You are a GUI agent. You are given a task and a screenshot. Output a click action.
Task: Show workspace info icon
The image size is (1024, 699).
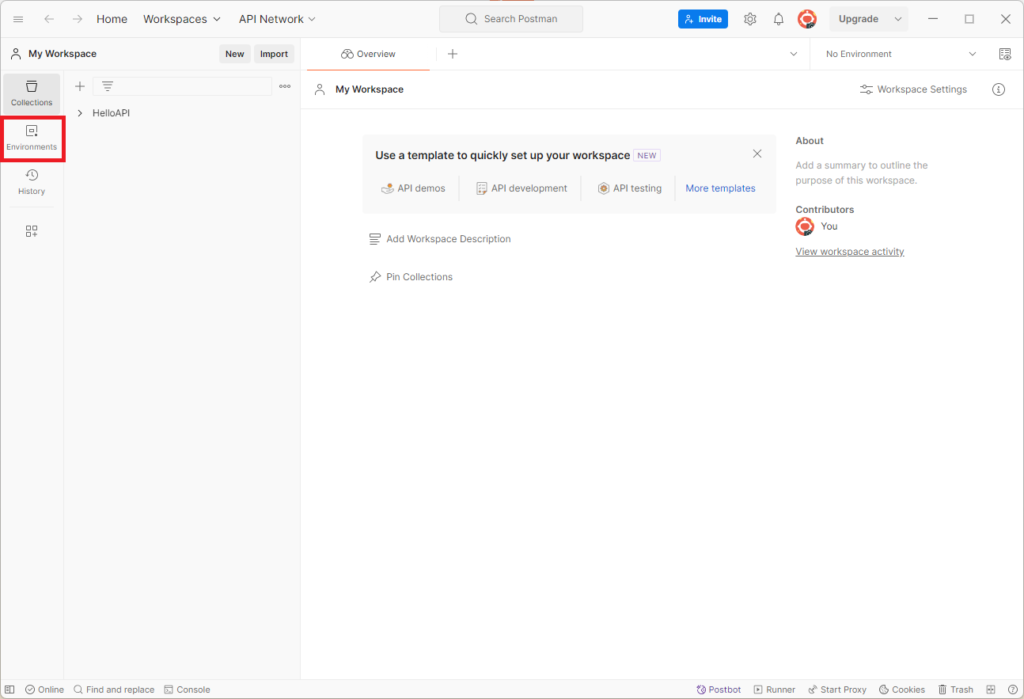999,89
